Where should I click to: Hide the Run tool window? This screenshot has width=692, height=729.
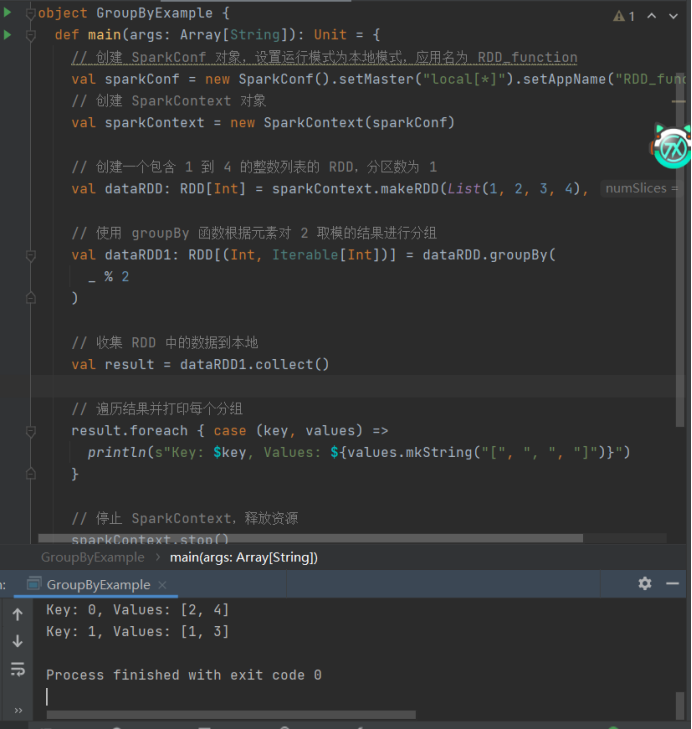pyautogui.click(x=672, y=583)
